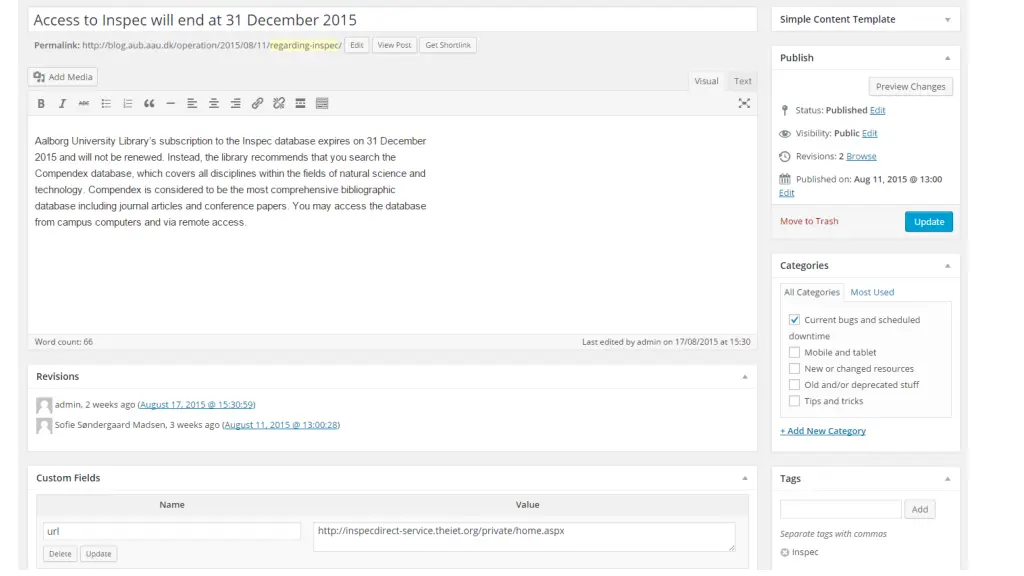This screenshot has width=1024, height=576.
Task: Collapse the Publish panel
Action: tap(947, 58)
